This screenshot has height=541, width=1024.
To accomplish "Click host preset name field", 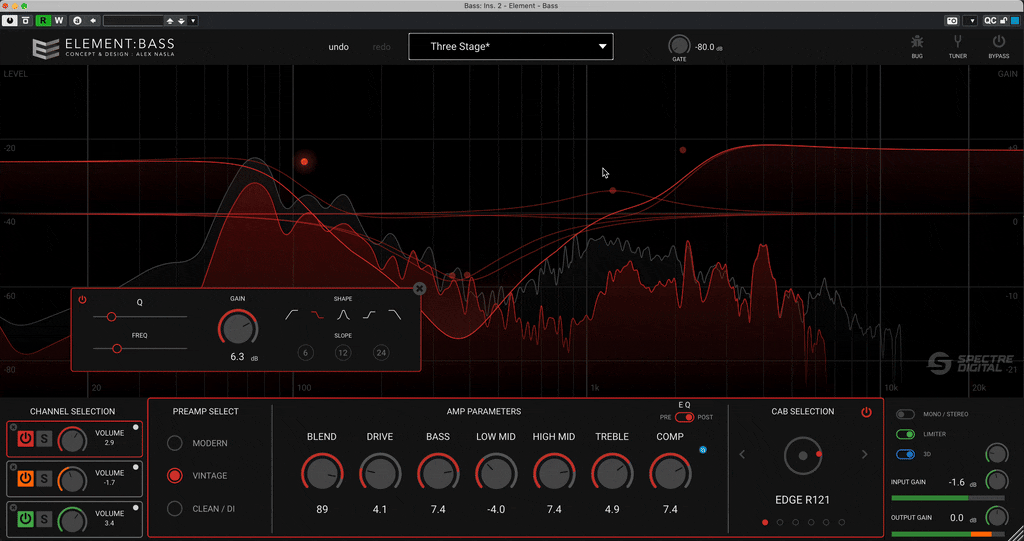I will (x=134, y=21).
